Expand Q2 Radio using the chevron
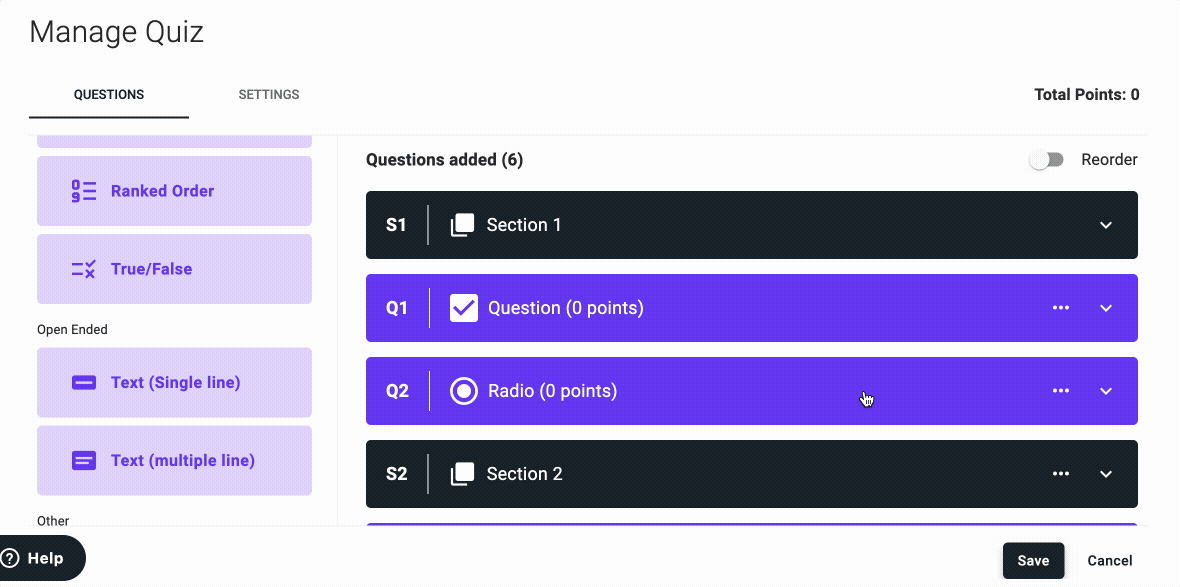Screen dimensions: 1180x587 [x=1105, y=391]
